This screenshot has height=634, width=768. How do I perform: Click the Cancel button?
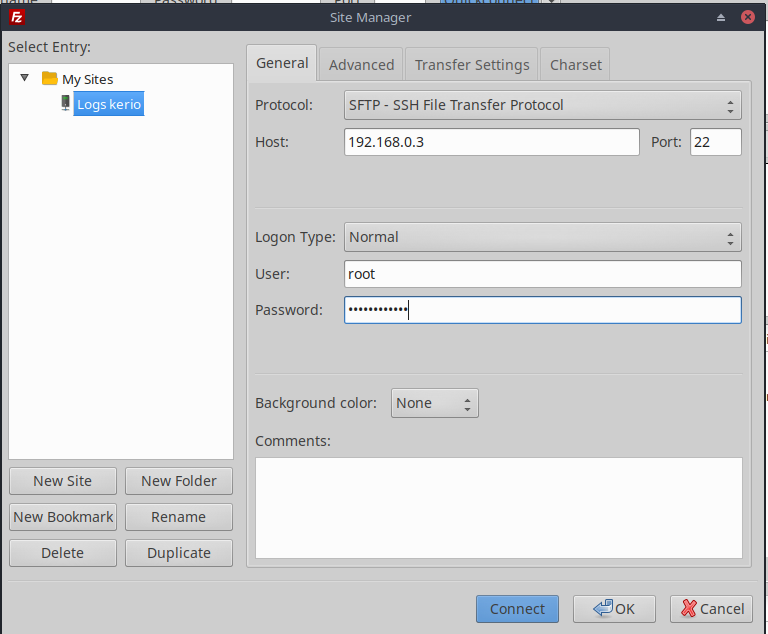tap(711, 609)
